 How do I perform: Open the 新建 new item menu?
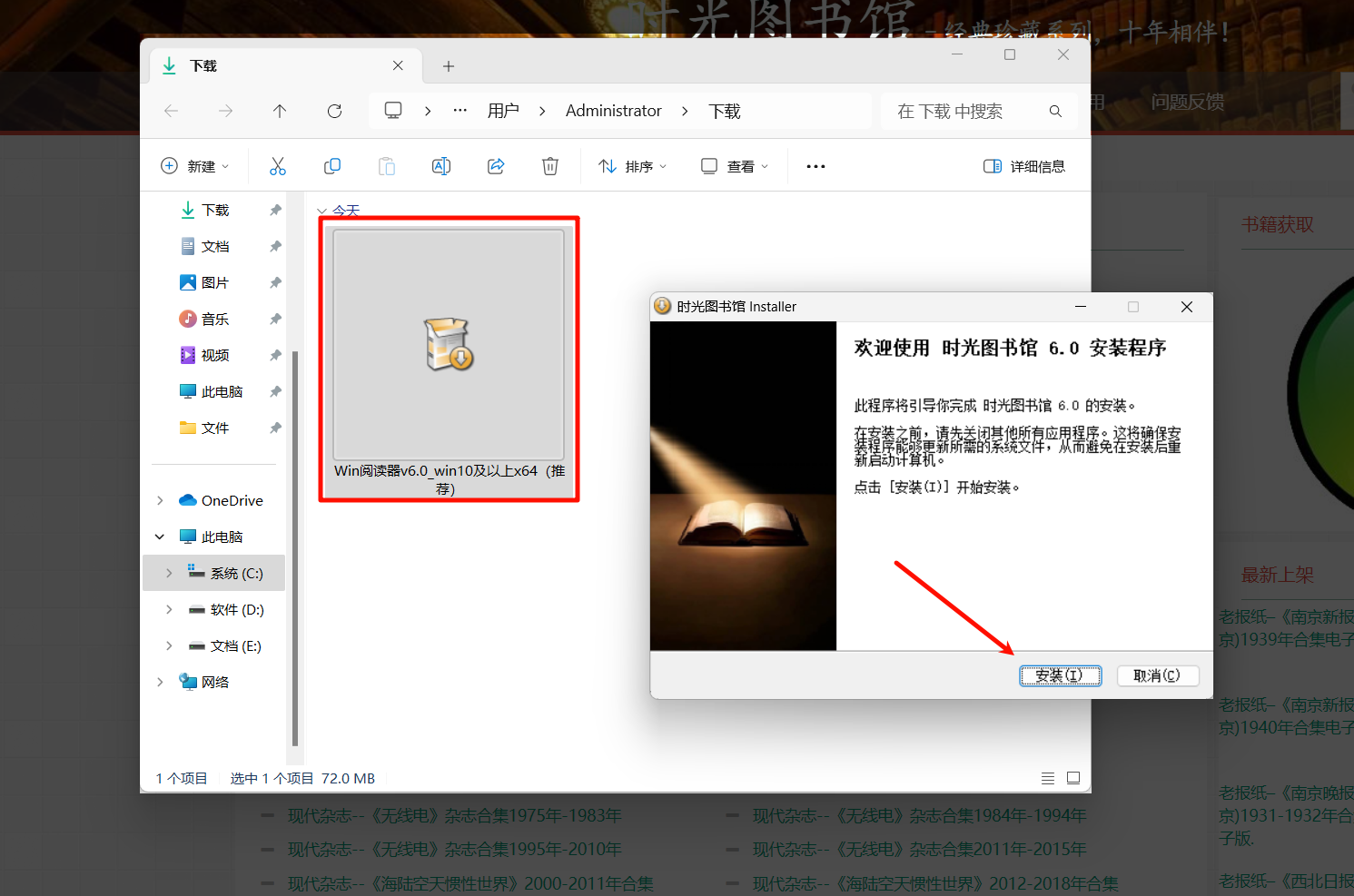click(194, 166)
